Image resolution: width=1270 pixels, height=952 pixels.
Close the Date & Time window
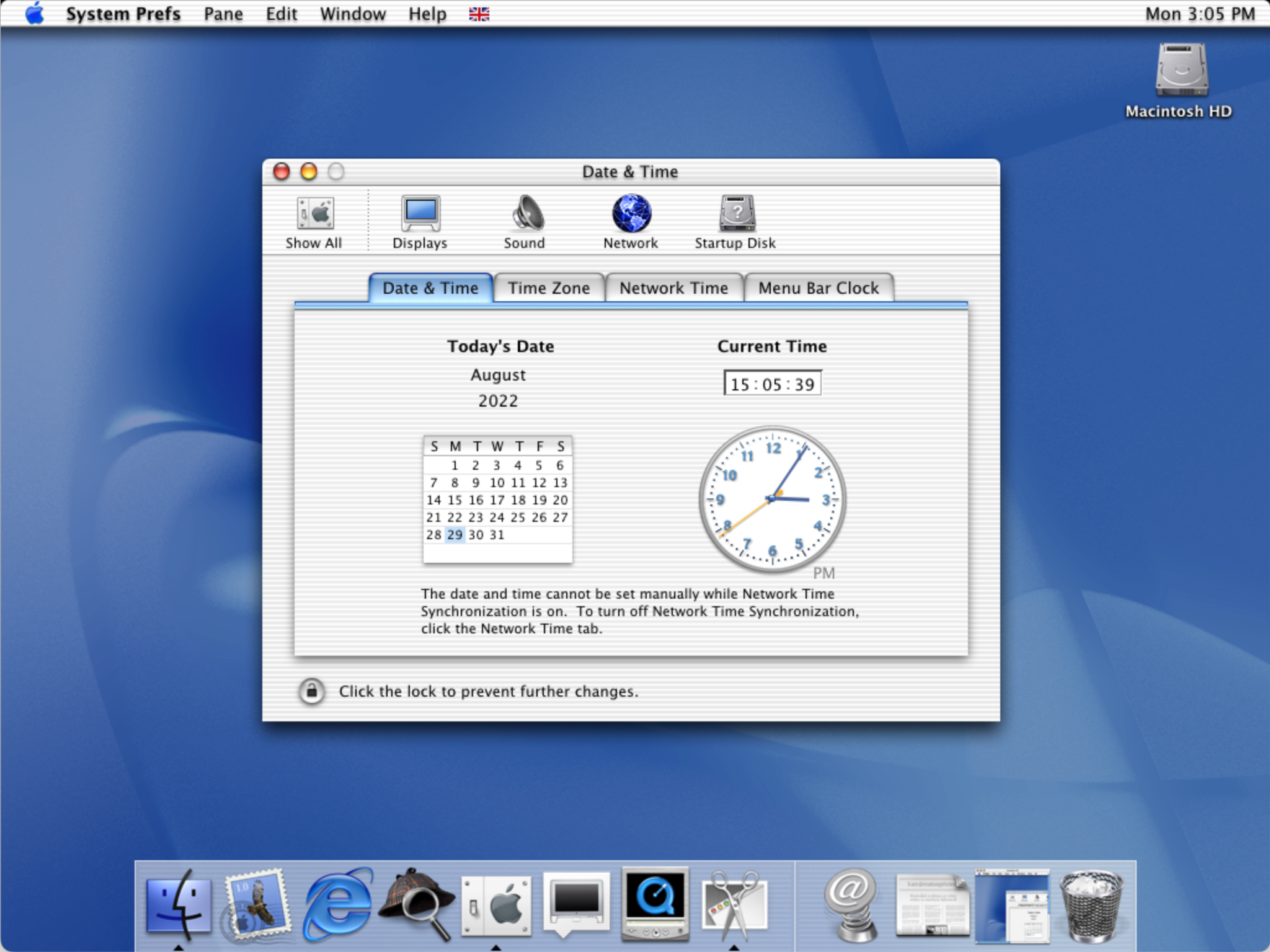[282, 172]
